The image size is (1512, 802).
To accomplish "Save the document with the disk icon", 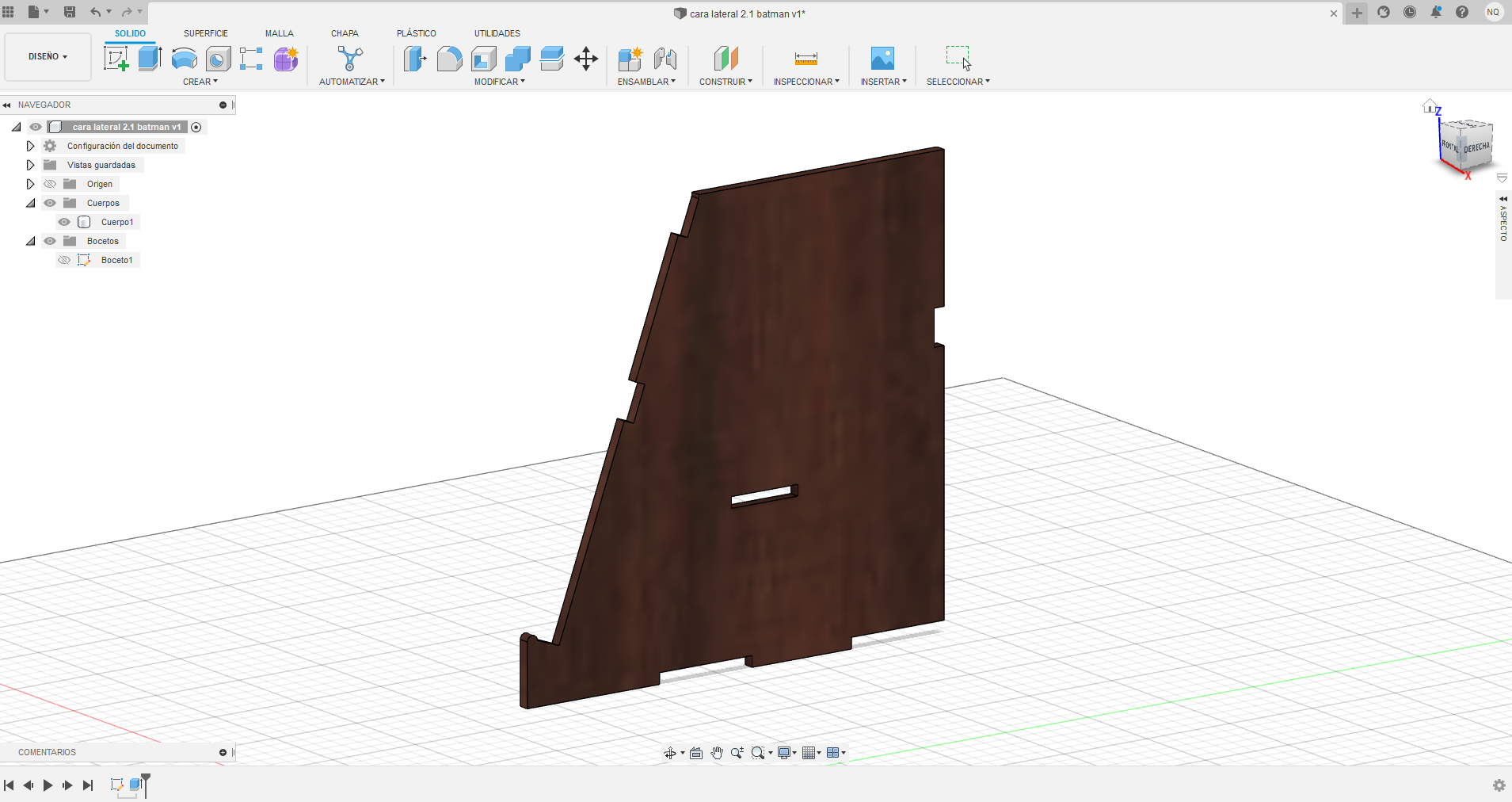I will (70, 12).
